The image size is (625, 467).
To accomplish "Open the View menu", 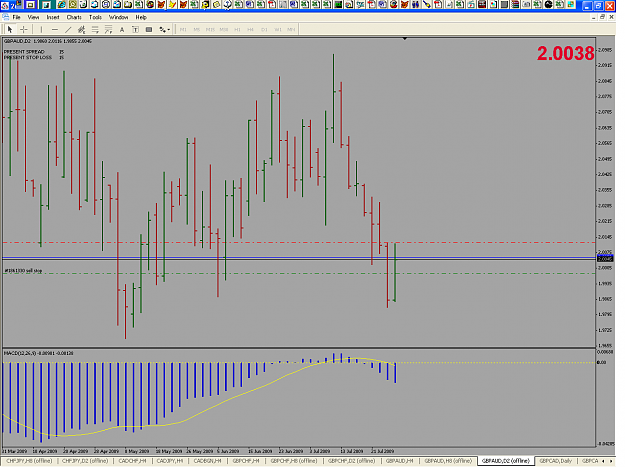I will [x=33, y=17].
